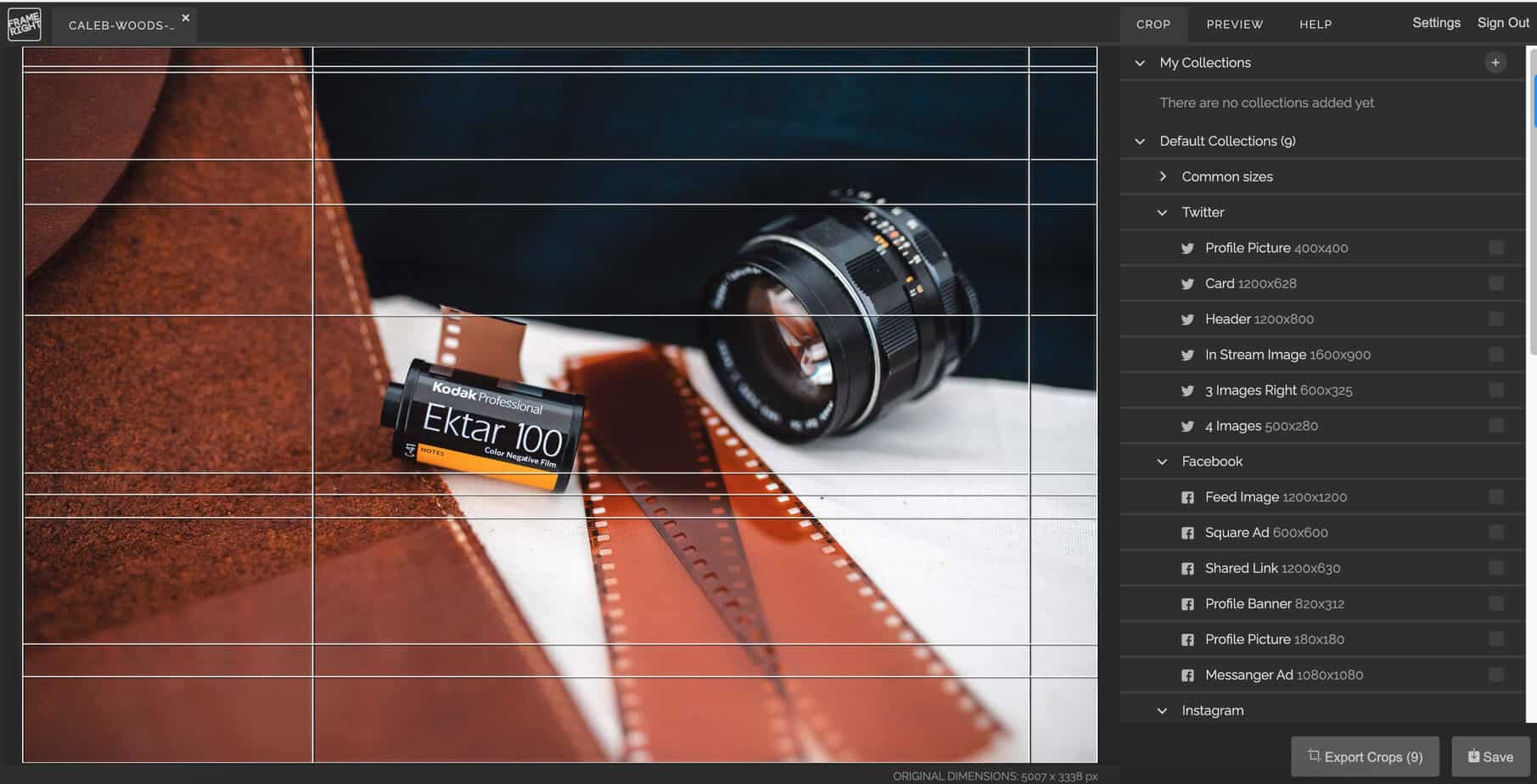
Task: Click the Frame Right logo icon
Action: [24, 25]
